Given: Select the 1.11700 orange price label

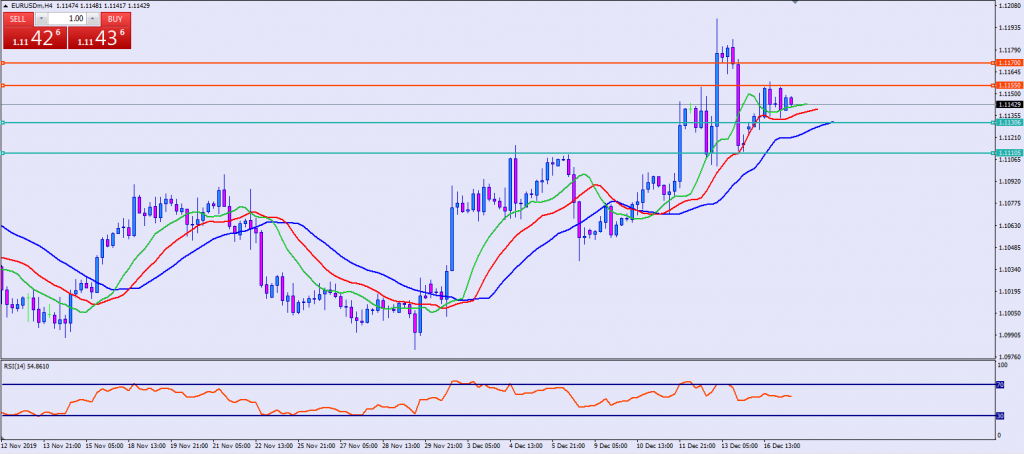Looking at the screenshot, I should point(1008,63).
